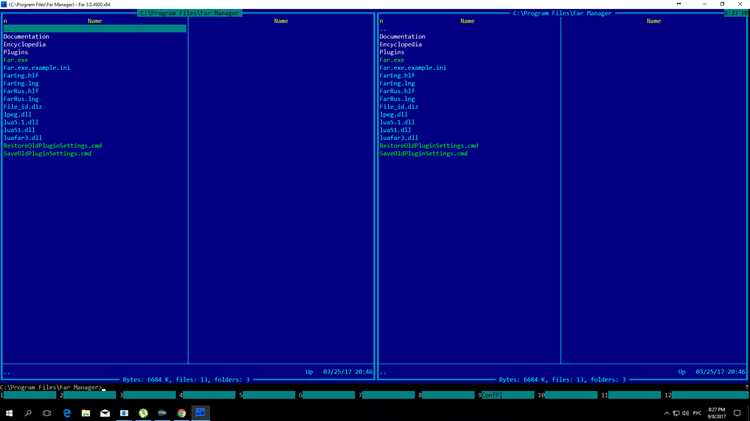Select luafar3.dll in the left panel
The height and width of the screenshot is (421, 750).
coord(22,138)
